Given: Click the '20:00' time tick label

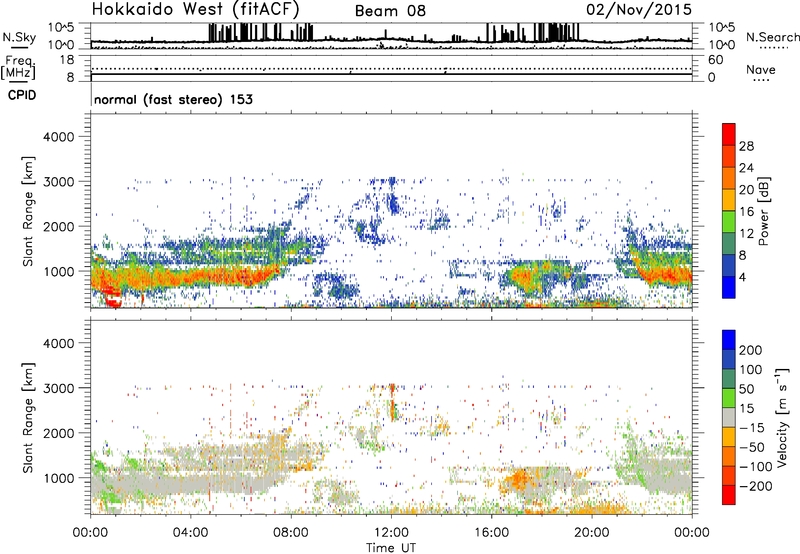Looking at the screenshot, I should [592, 533].
